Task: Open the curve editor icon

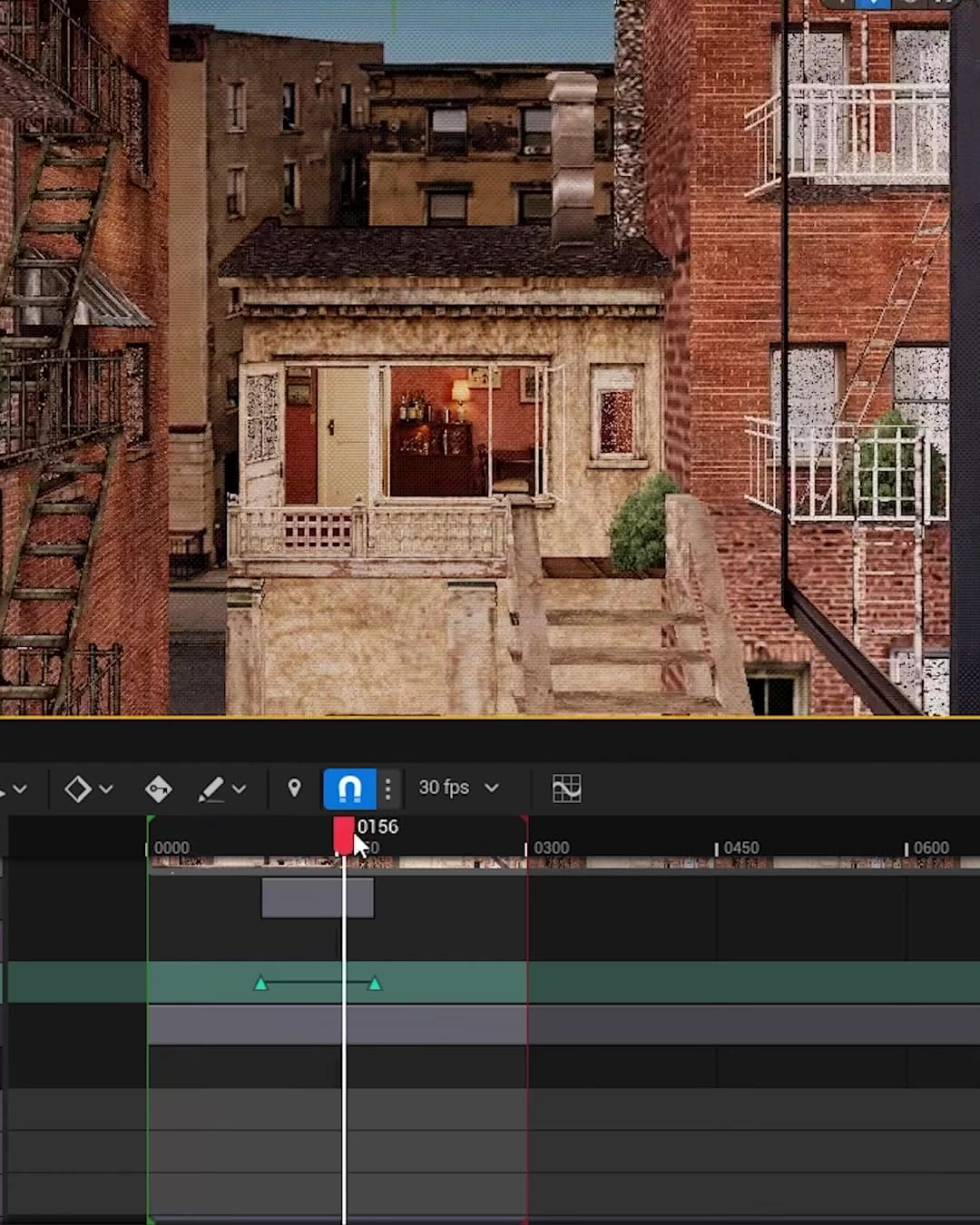Action: tap(566, 789)
